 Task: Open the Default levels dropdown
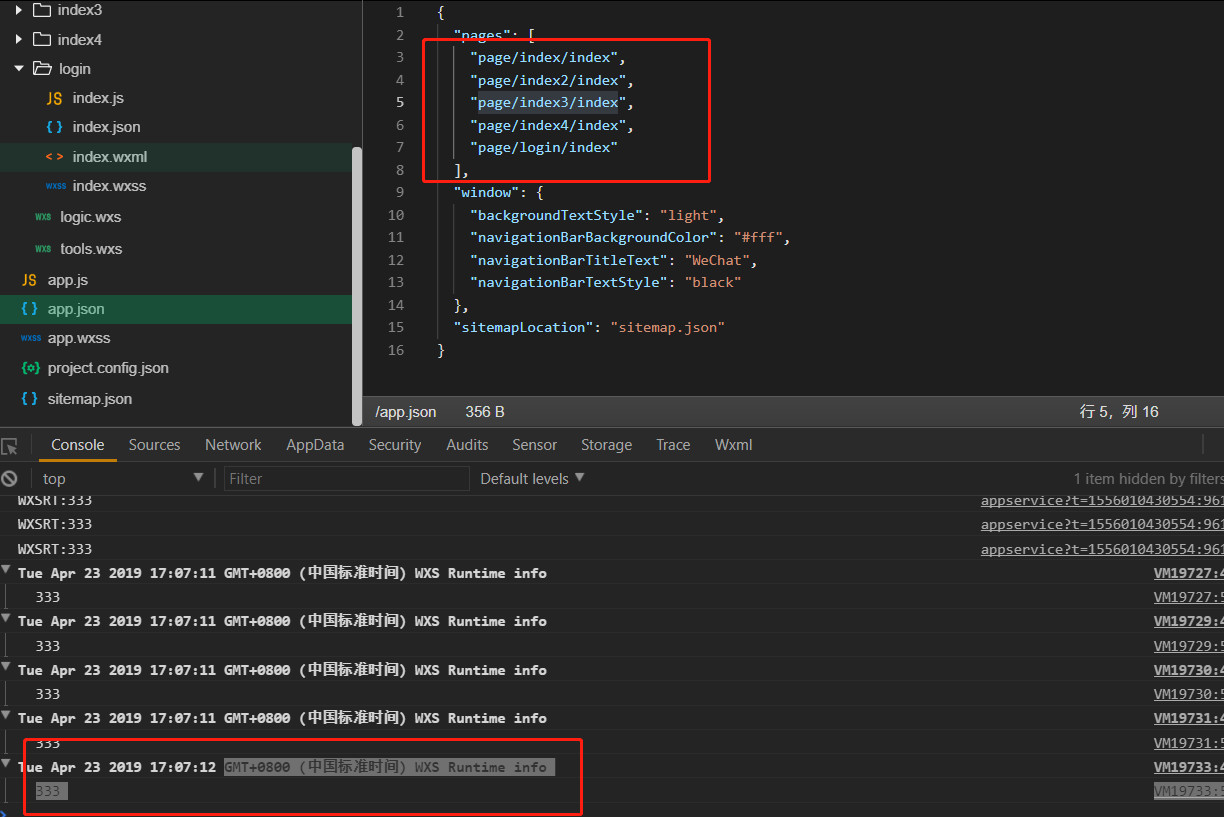point(532,479)
